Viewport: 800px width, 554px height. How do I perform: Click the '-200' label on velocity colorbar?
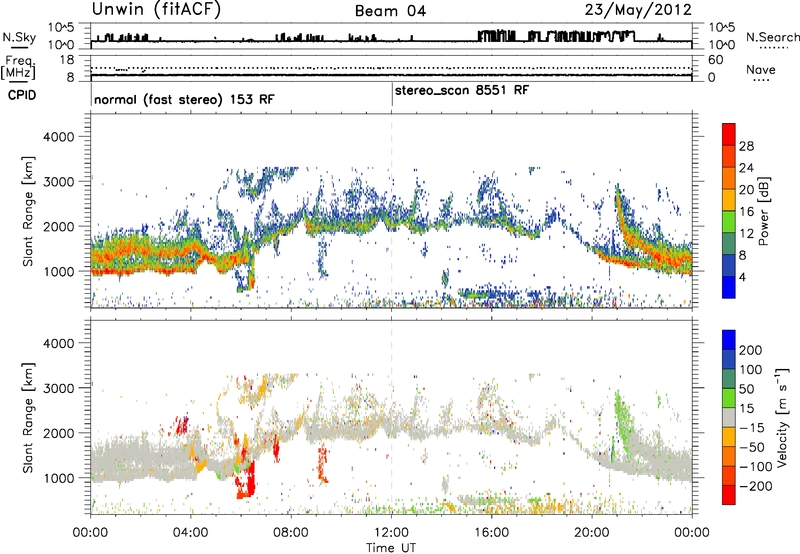754,486
